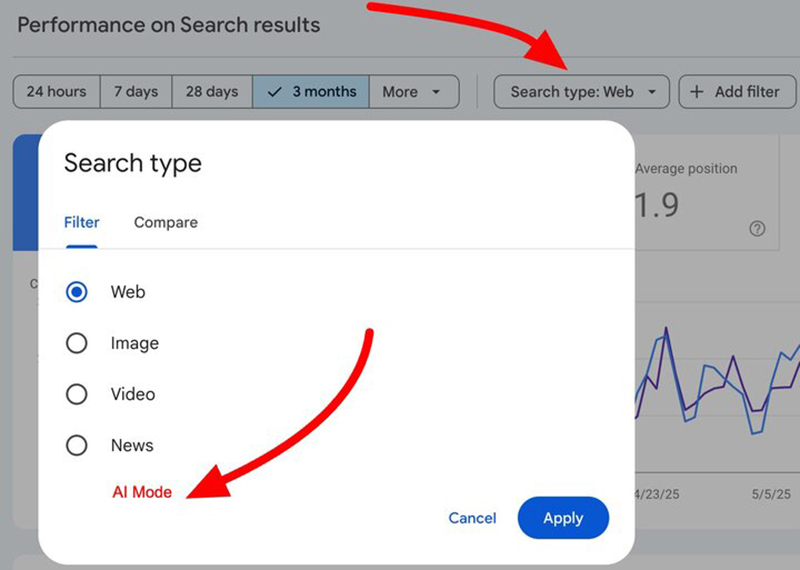Click the Search type dropdown arrow
This screenshot has height=570, width=800.
652,92
